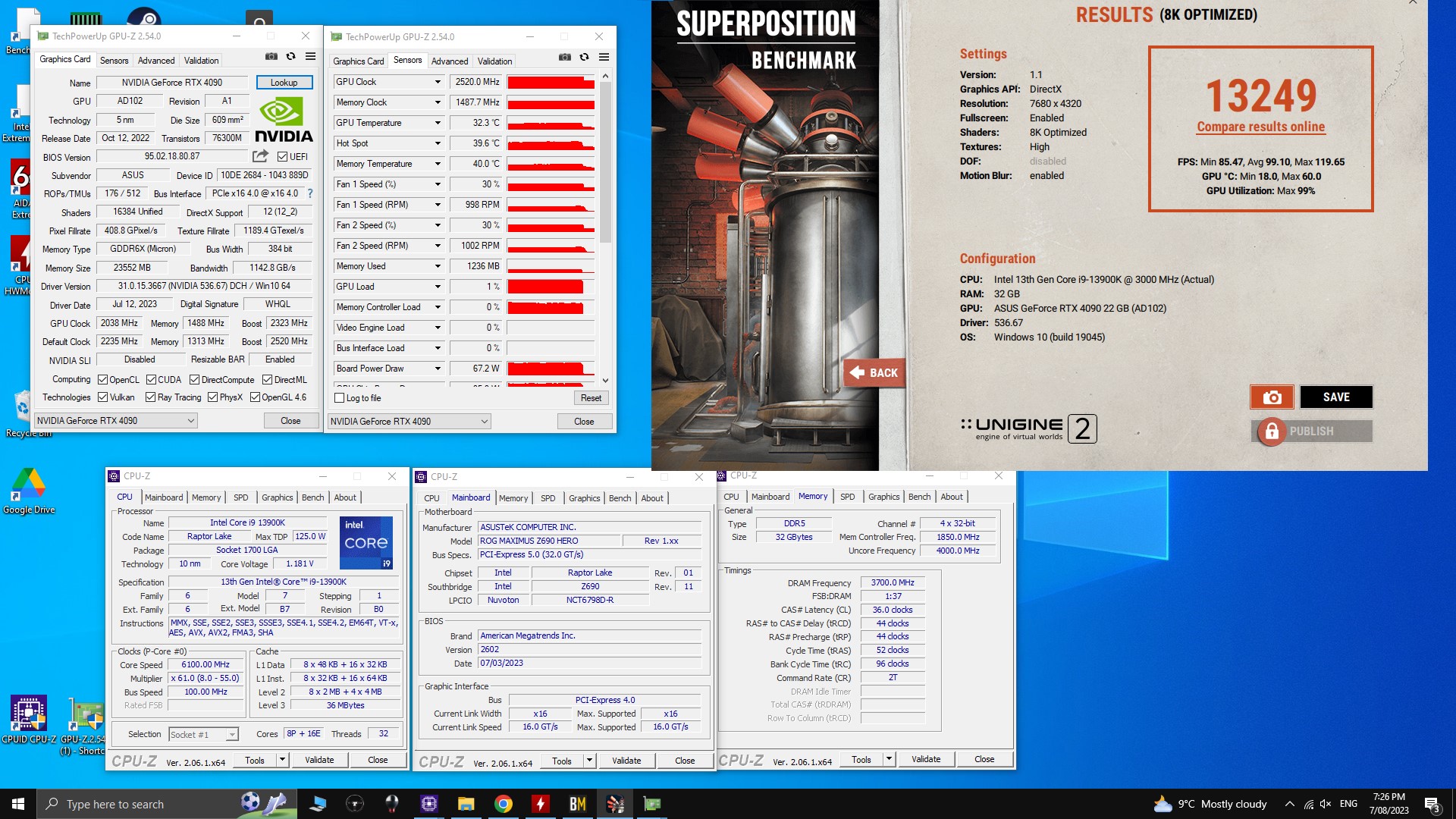This screenshot has width=1456, height=819.
Task: Expand the Hot Spot sensor dropdown
Action: tap(438, 143)
